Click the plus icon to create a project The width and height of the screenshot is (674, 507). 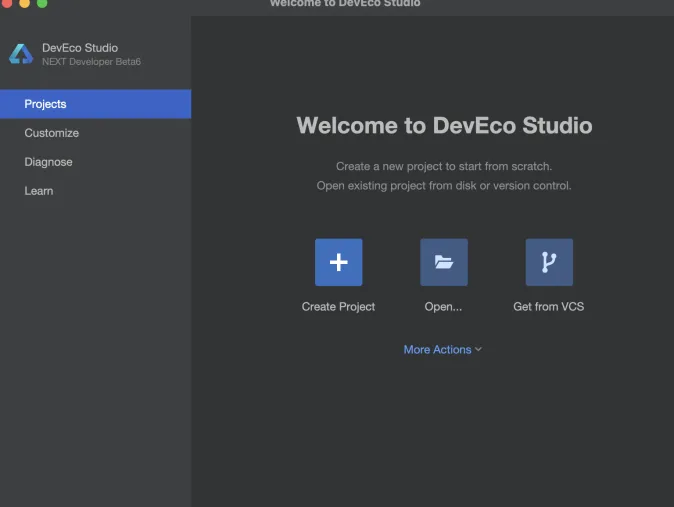(338, 262)
